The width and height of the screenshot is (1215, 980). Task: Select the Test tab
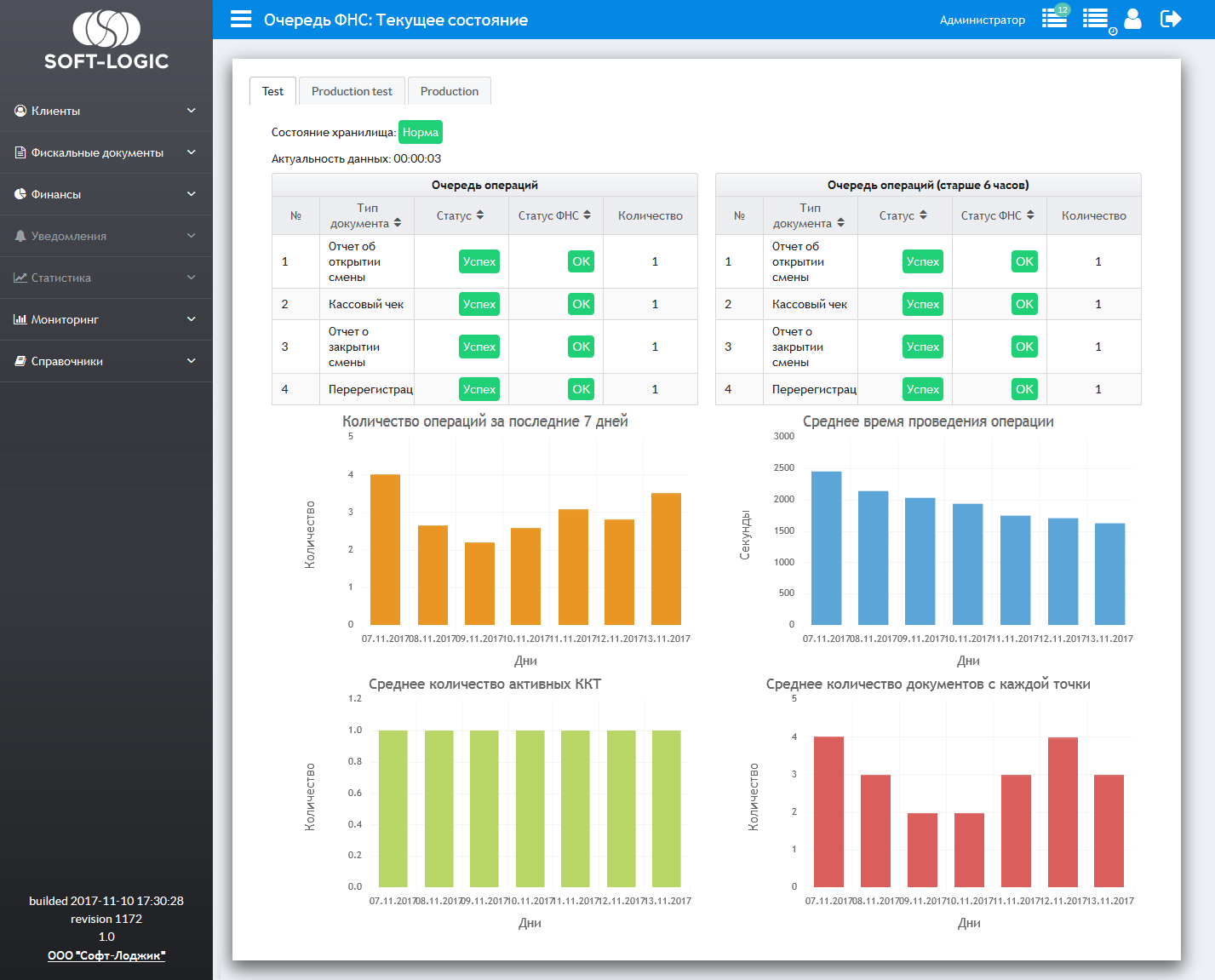[x=272, y=91]
